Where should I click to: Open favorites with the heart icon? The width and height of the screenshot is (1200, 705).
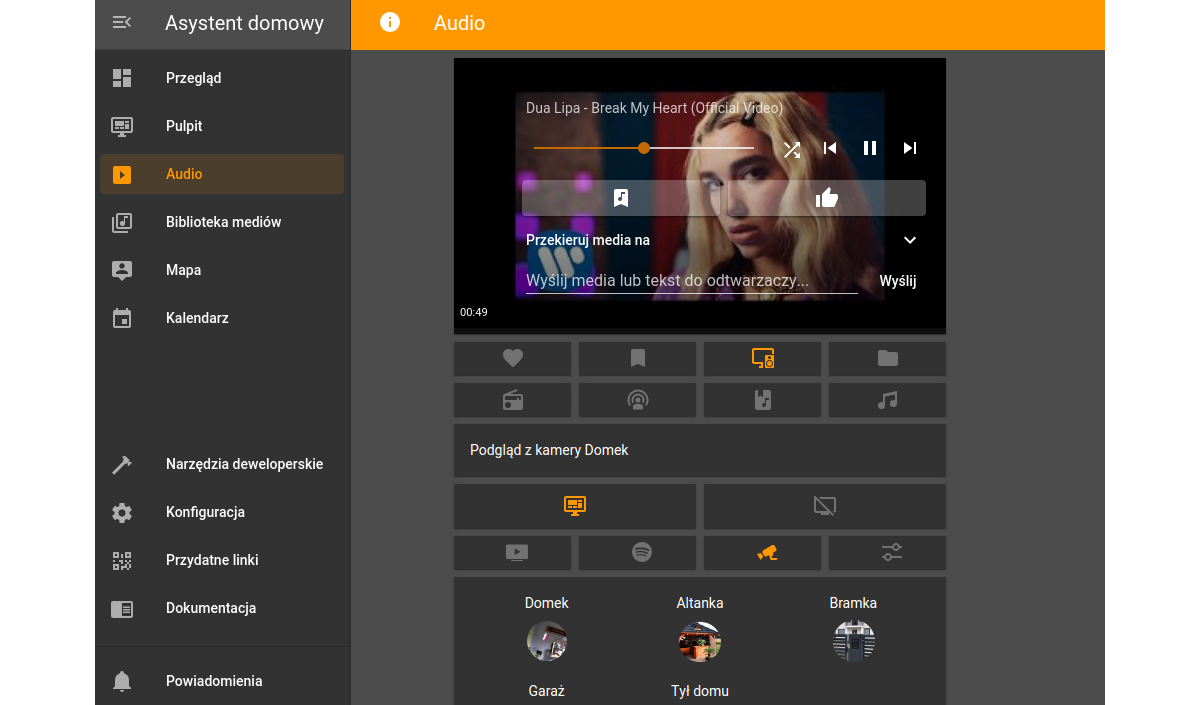(x=513, y=358)
